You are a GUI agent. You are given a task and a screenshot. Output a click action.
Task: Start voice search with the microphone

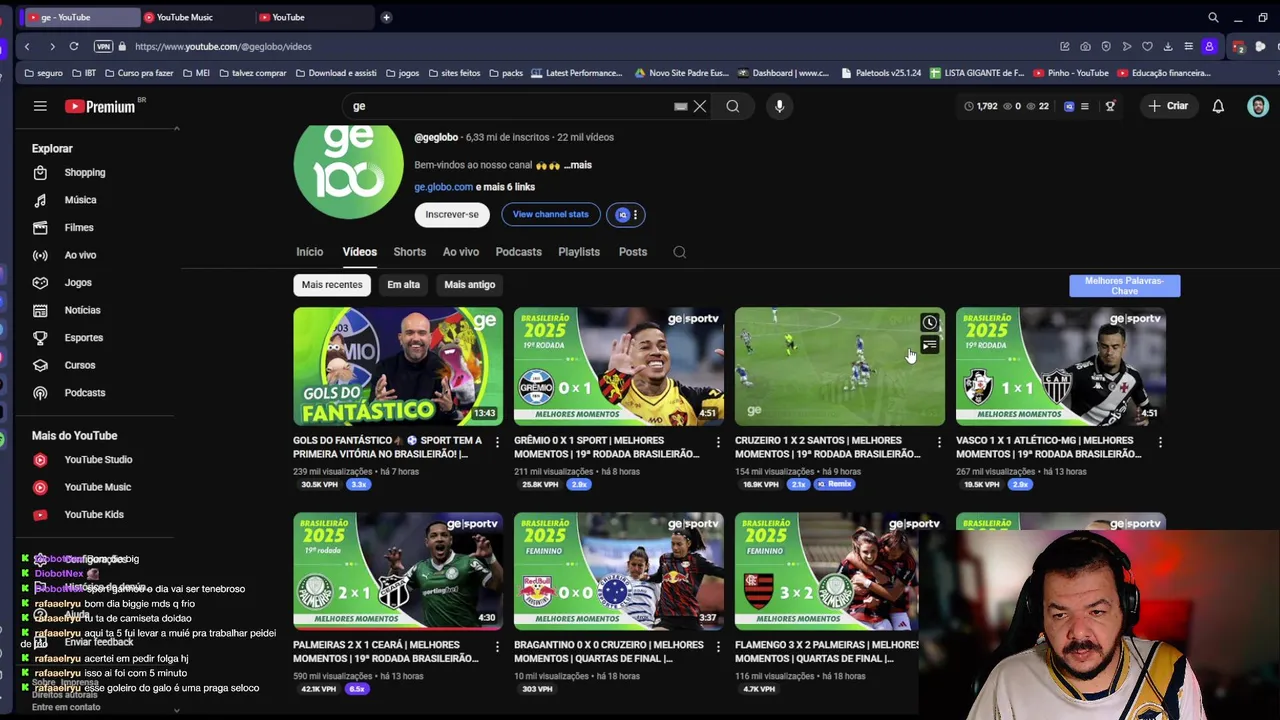click(779, 106)
